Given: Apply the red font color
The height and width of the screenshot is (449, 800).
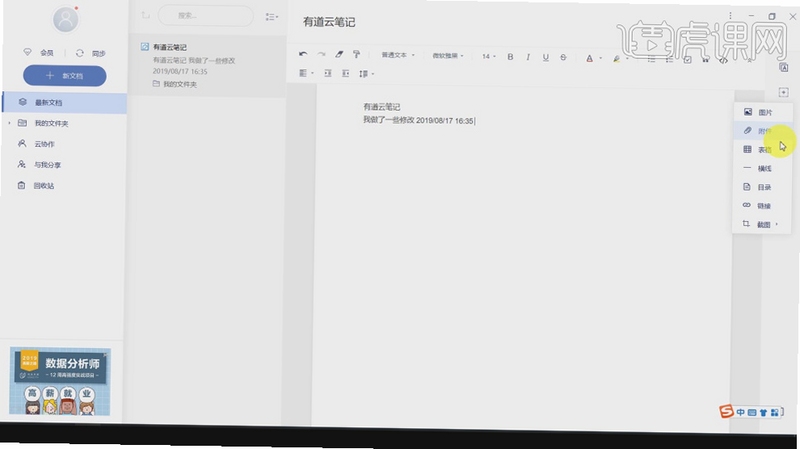Looking at the screenshot, I should pyautogui.click(x=589, y=58).
